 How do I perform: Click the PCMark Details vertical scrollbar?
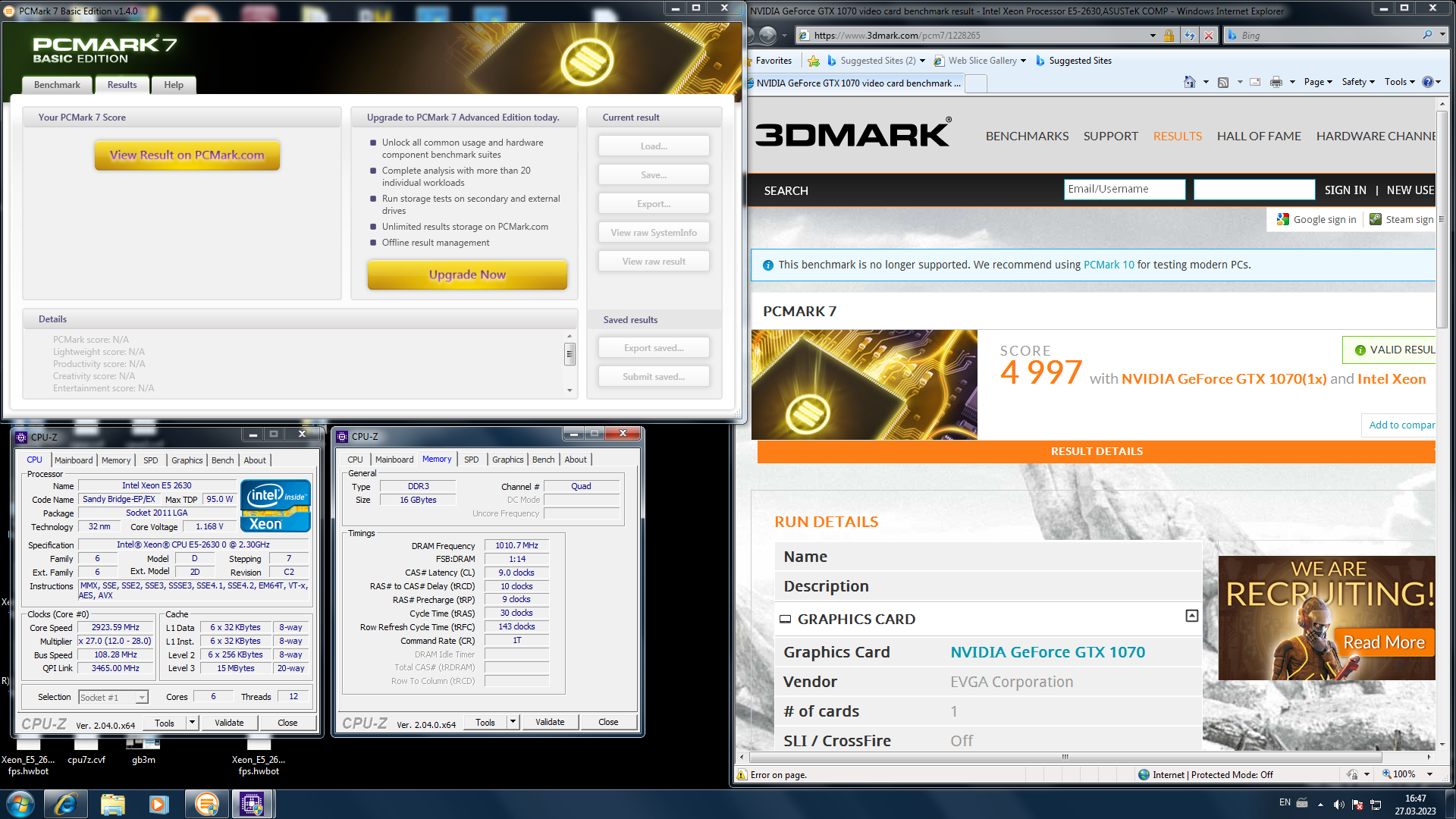click(x=570, y=354)
